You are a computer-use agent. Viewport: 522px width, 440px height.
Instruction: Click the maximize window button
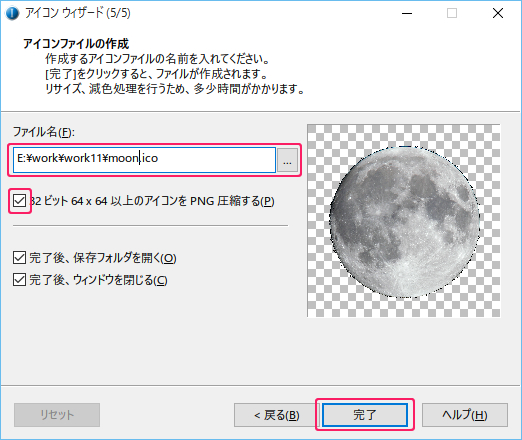(452, 13)
